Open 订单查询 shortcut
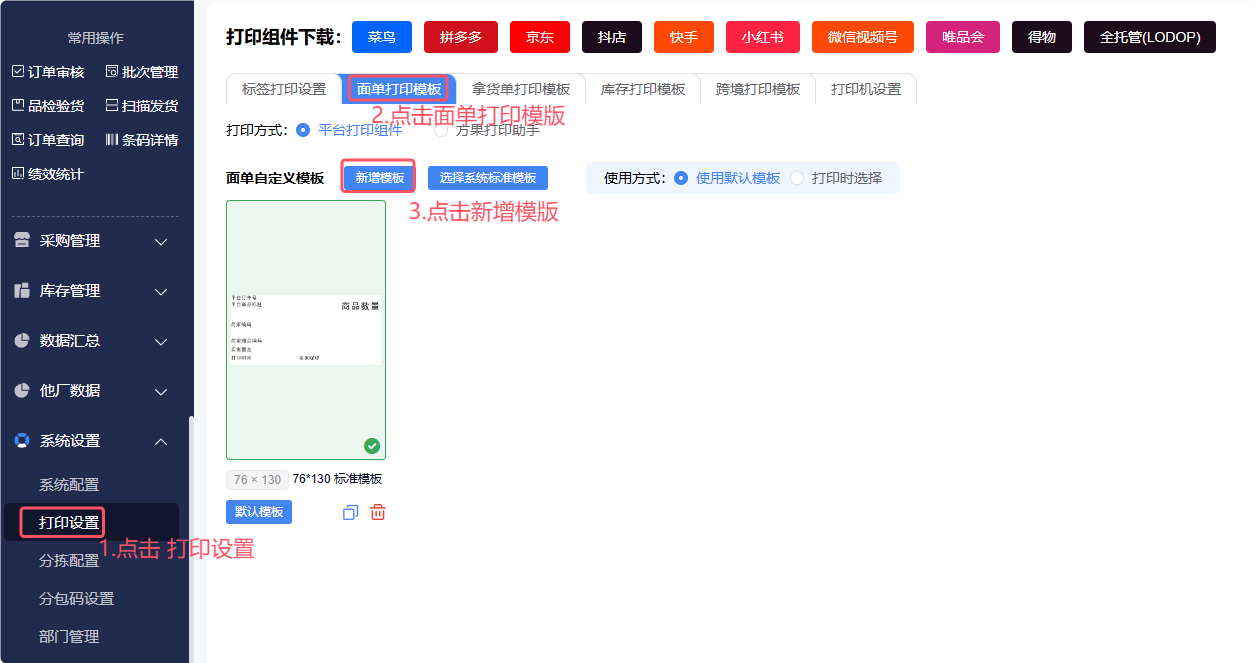 coord(48,140)
